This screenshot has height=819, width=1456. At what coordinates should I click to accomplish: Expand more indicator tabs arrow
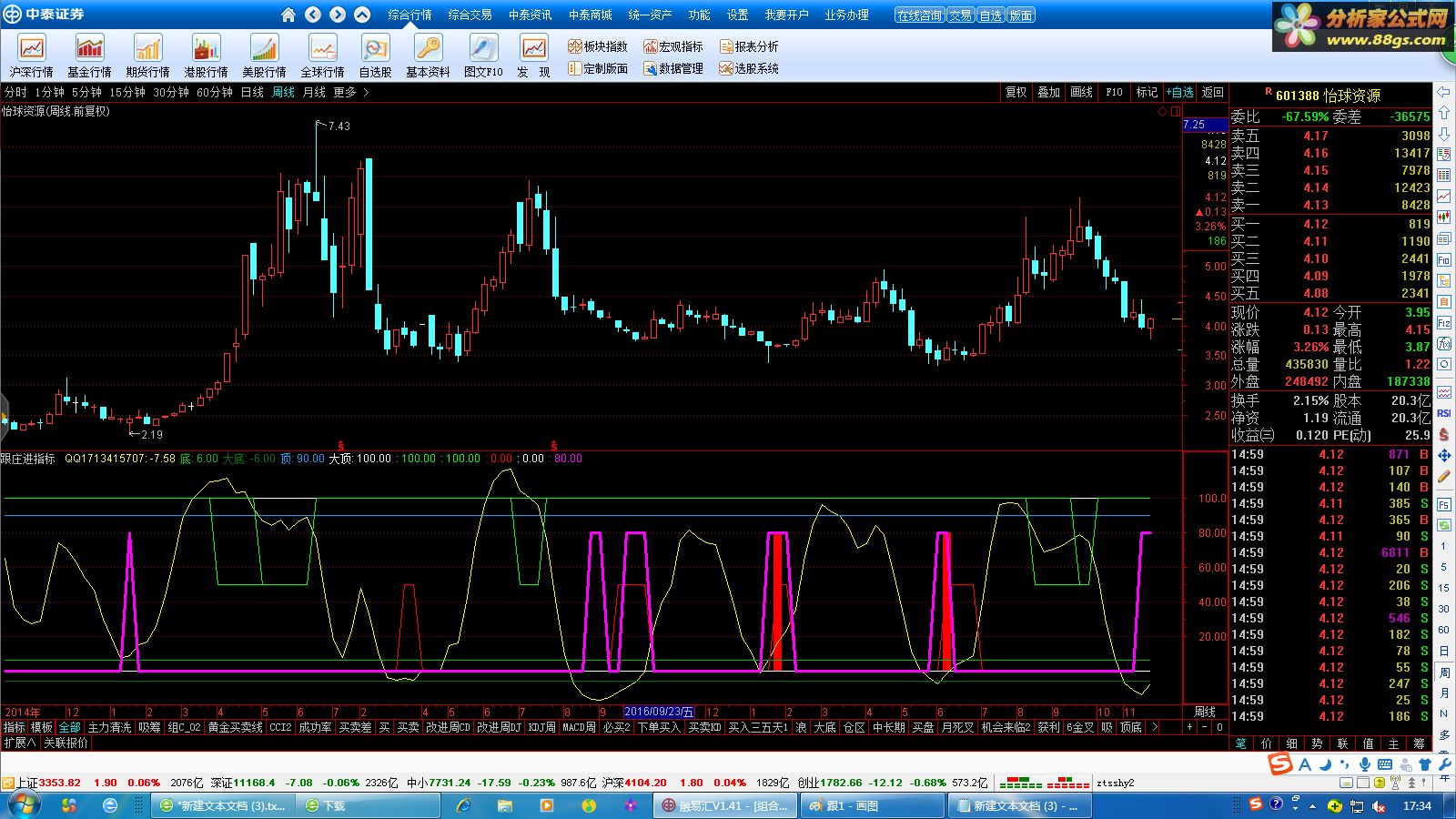click(x=1154, y=727)
